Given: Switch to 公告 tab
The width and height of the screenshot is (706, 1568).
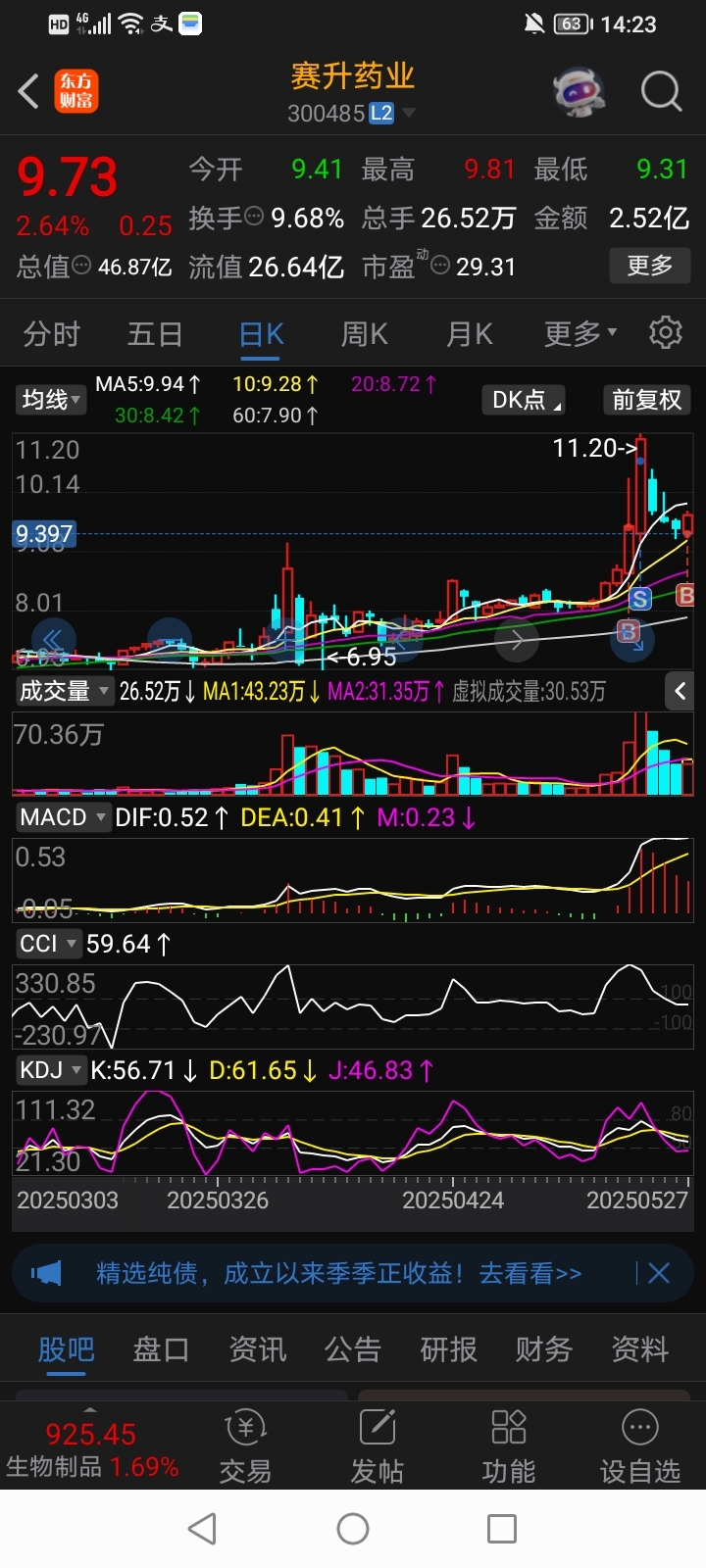Looking at the screenshot, I should pyautogui.click(x=352, y=1349).
